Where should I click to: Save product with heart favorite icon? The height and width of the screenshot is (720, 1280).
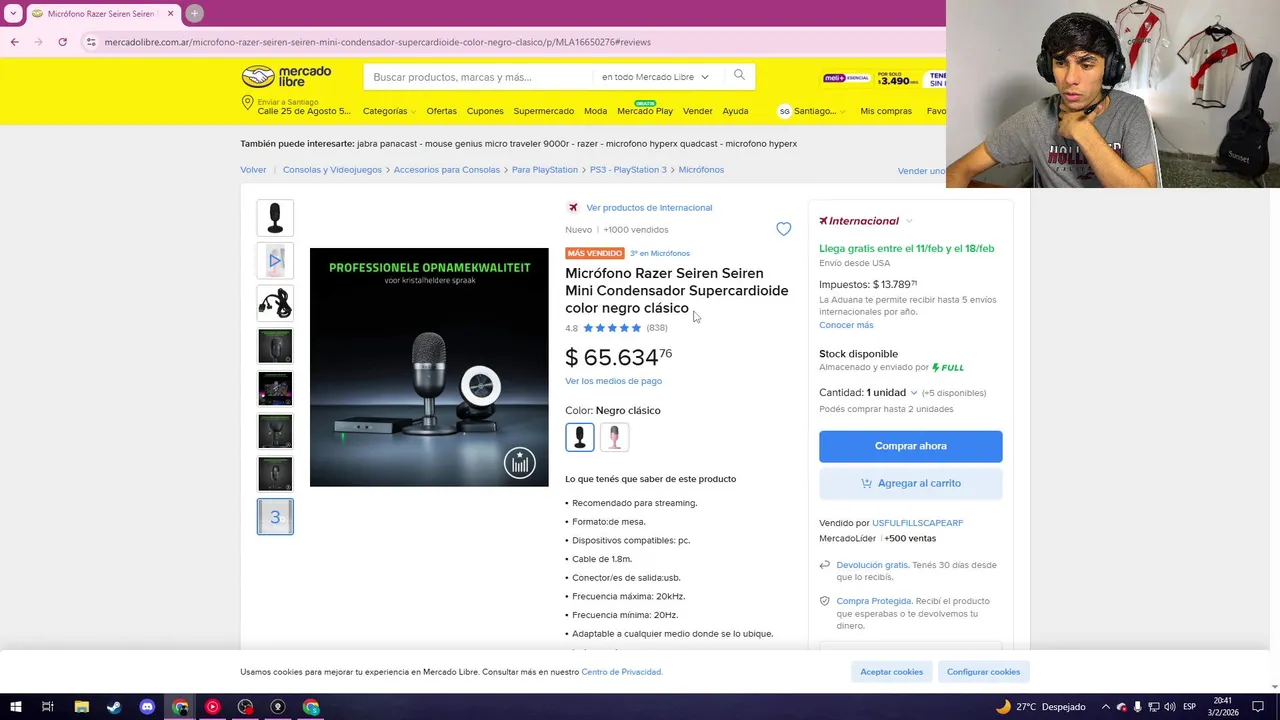point(783,229)
